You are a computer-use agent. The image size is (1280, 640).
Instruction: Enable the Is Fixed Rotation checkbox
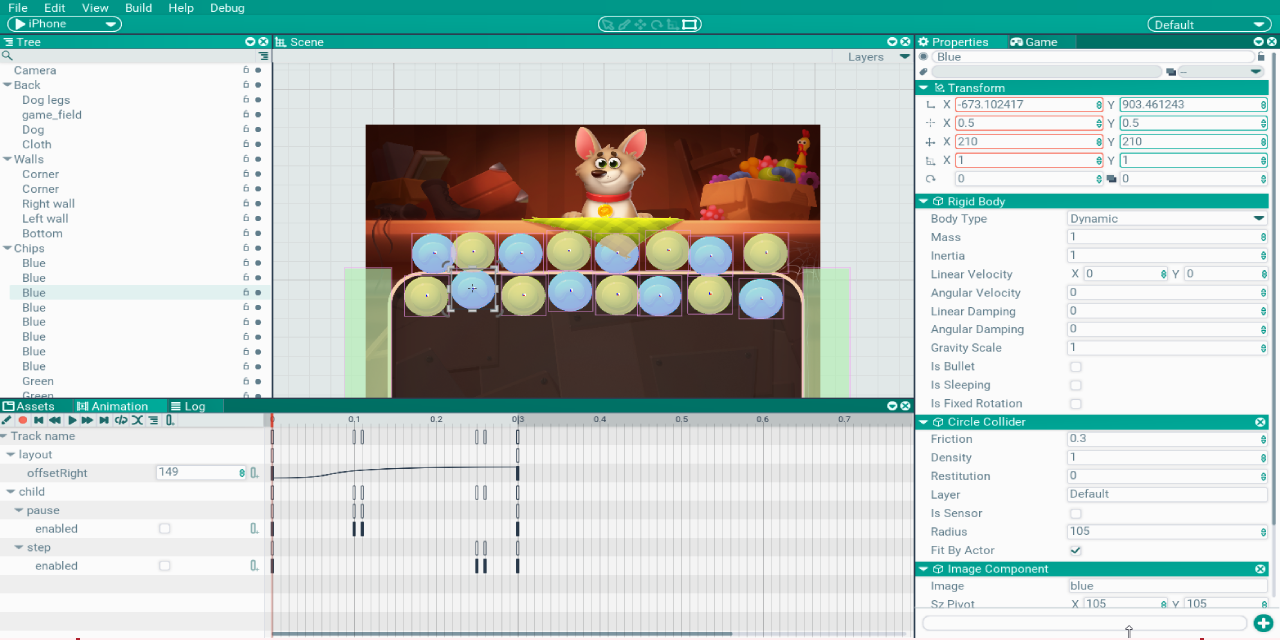pyautogui.click(x=1076, y=404)
